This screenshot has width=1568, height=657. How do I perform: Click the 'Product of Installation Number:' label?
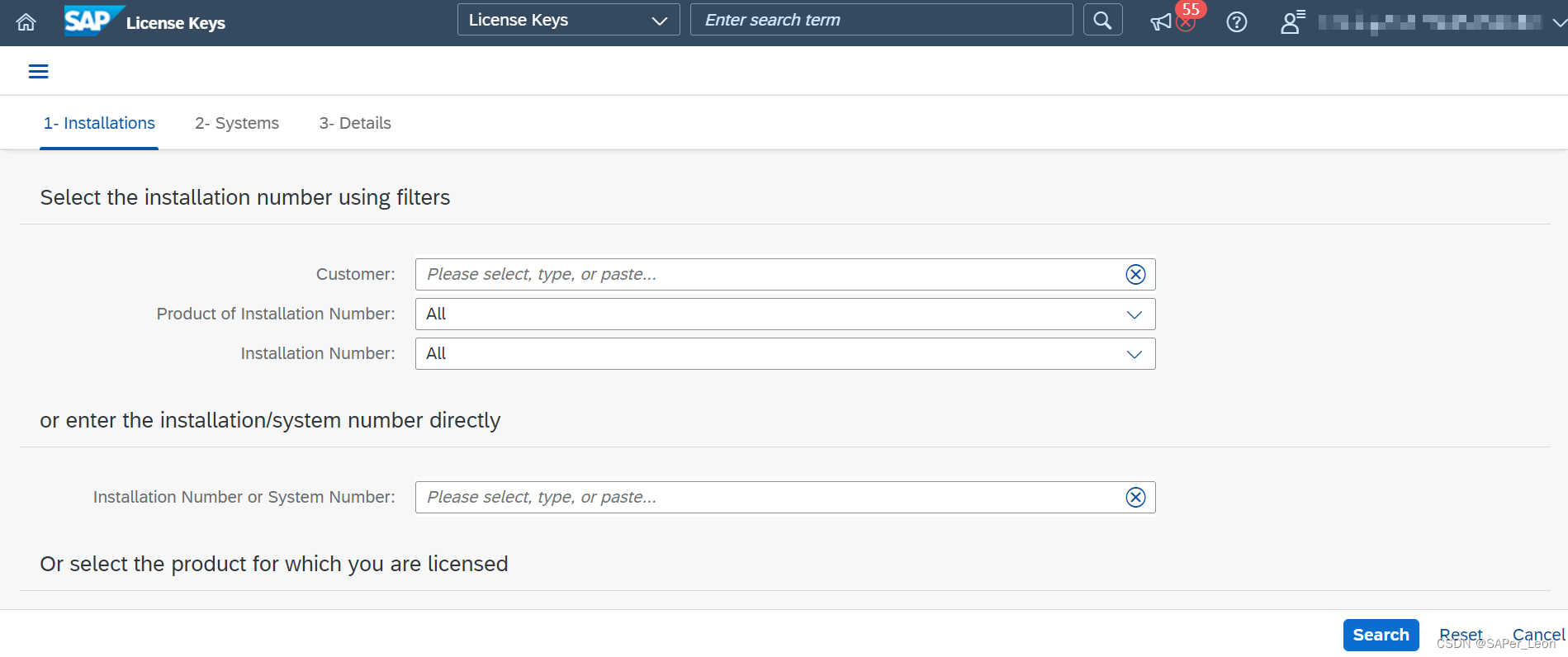click(276, 314)
